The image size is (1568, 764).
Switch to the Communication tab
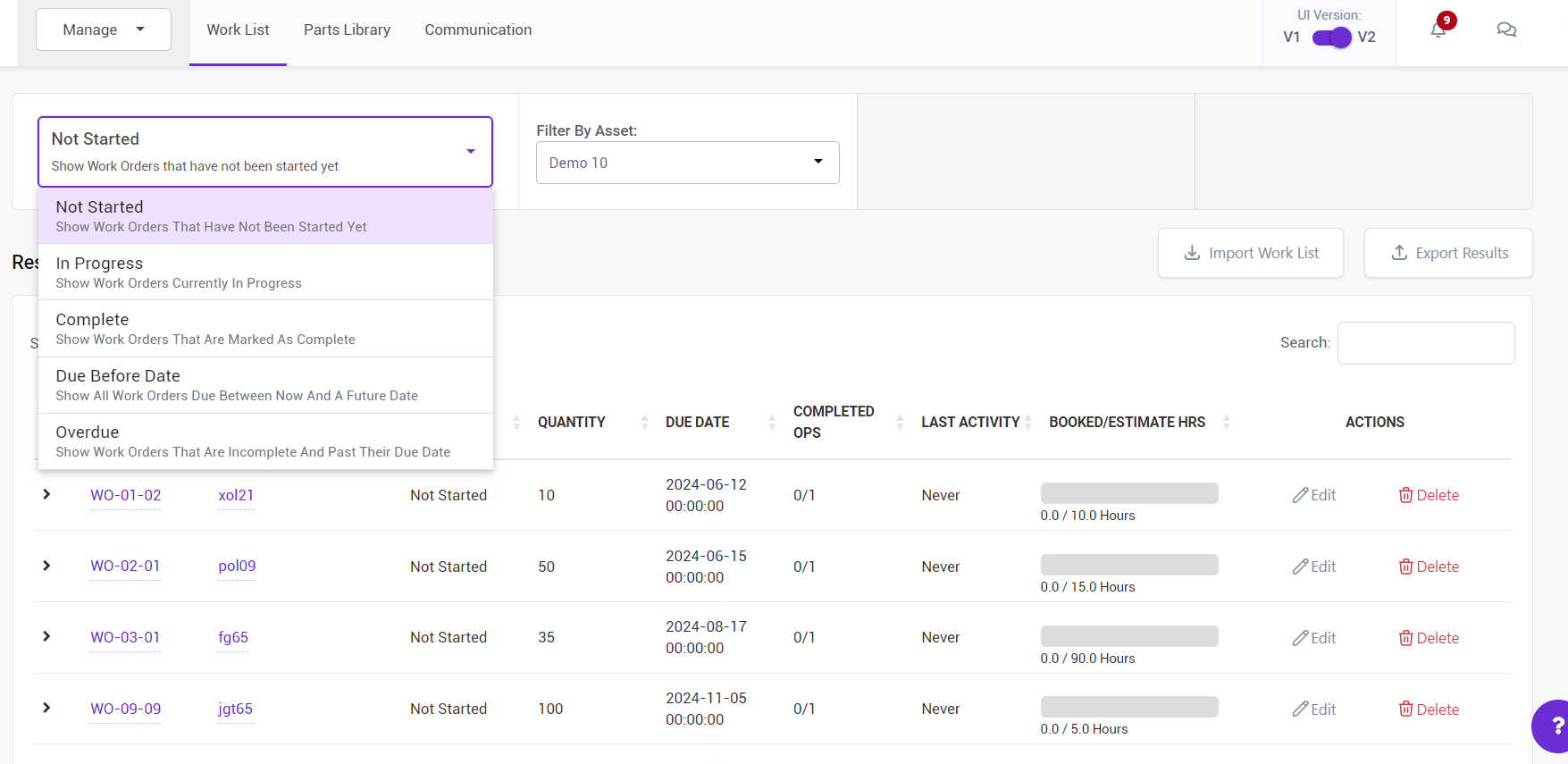tap(478, 30)
